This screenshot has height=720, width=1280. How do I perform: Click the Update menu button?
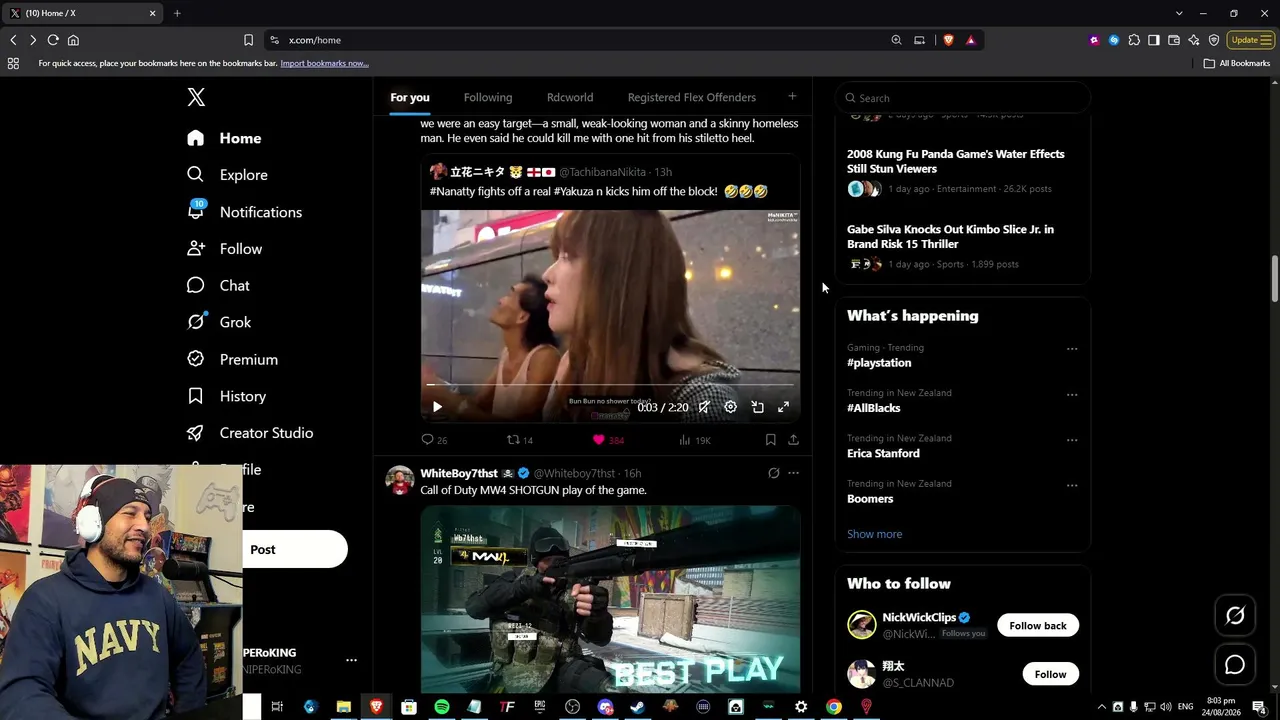pyautogui.click(x=1251, y=40)
